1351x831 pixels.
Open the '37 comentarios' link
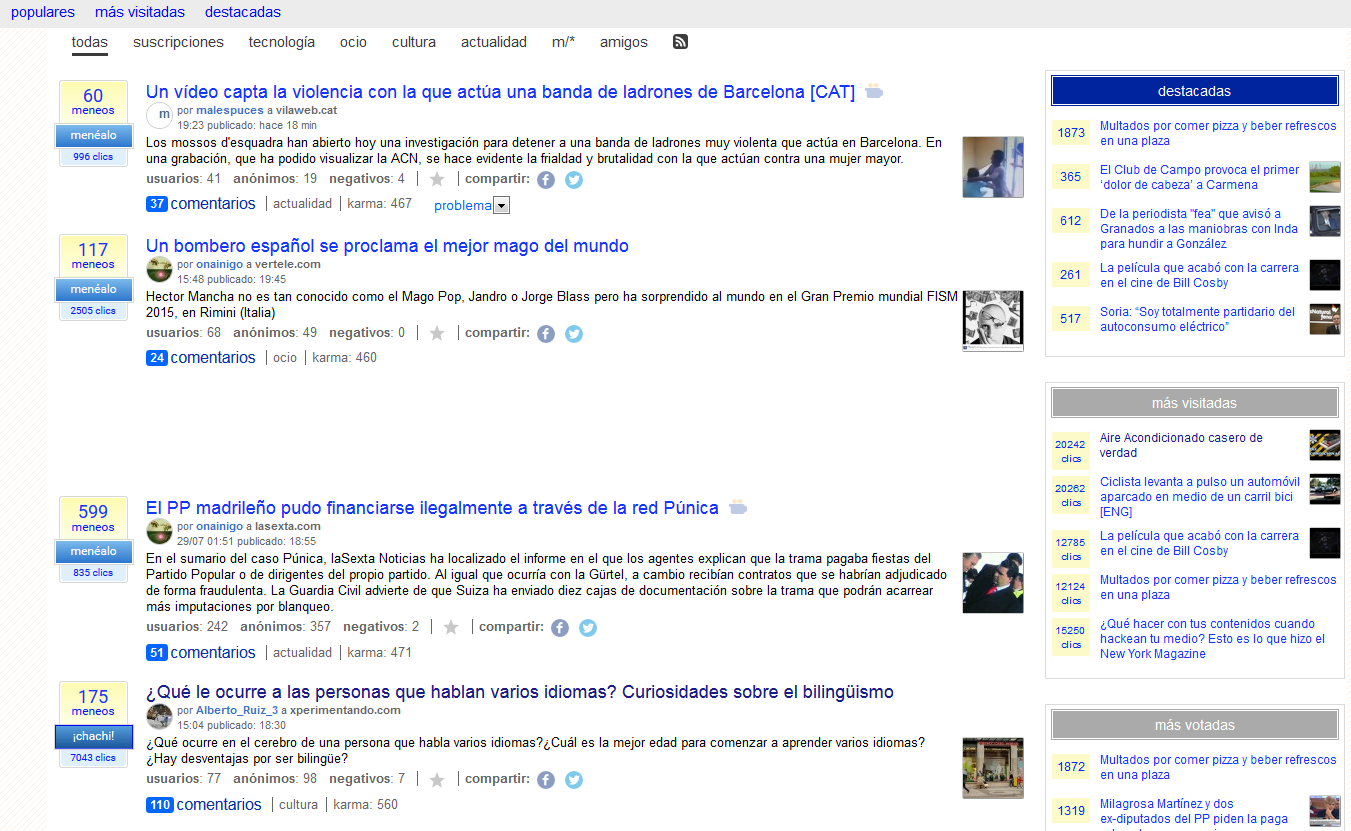(x=201, y=204)
